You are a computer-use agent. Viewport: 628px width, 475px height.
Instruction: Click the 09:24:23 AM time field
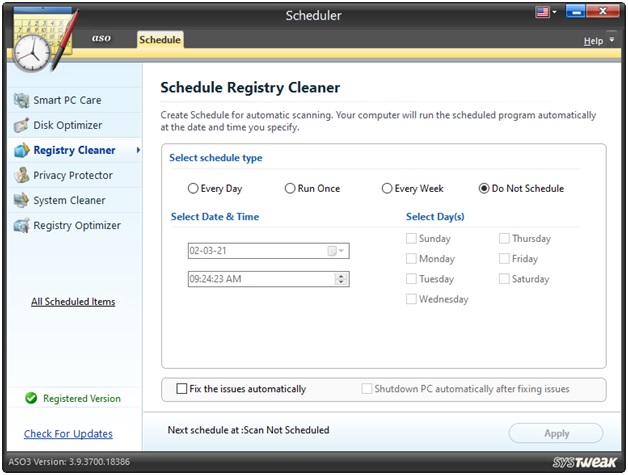point(268,279)
